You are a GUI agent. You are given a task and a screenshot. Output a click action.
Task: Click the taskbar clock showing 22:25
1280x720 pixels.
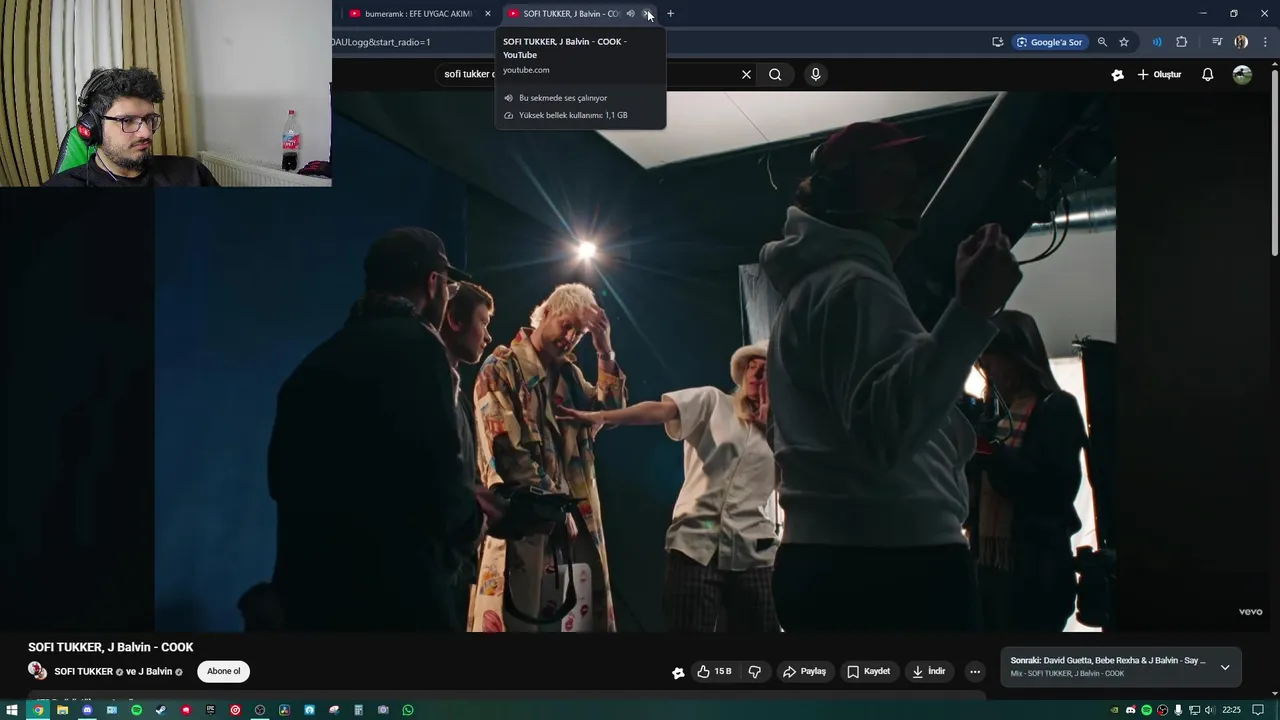(1231, 710)
